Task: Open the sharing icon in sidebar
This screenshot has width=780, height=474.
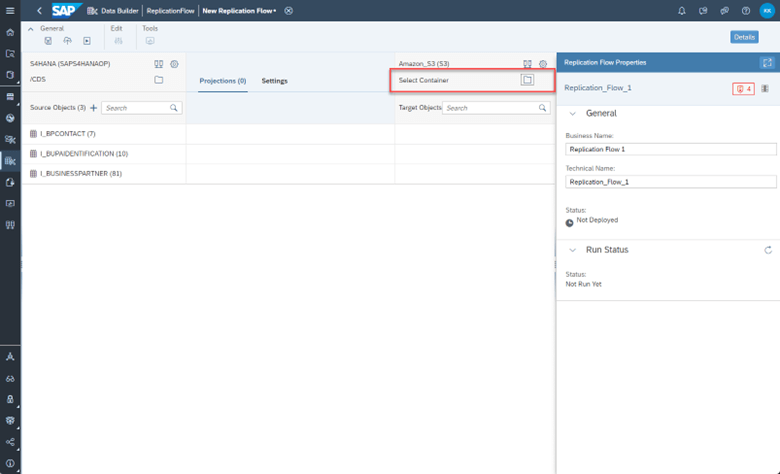Action: (x=10, y=442)
